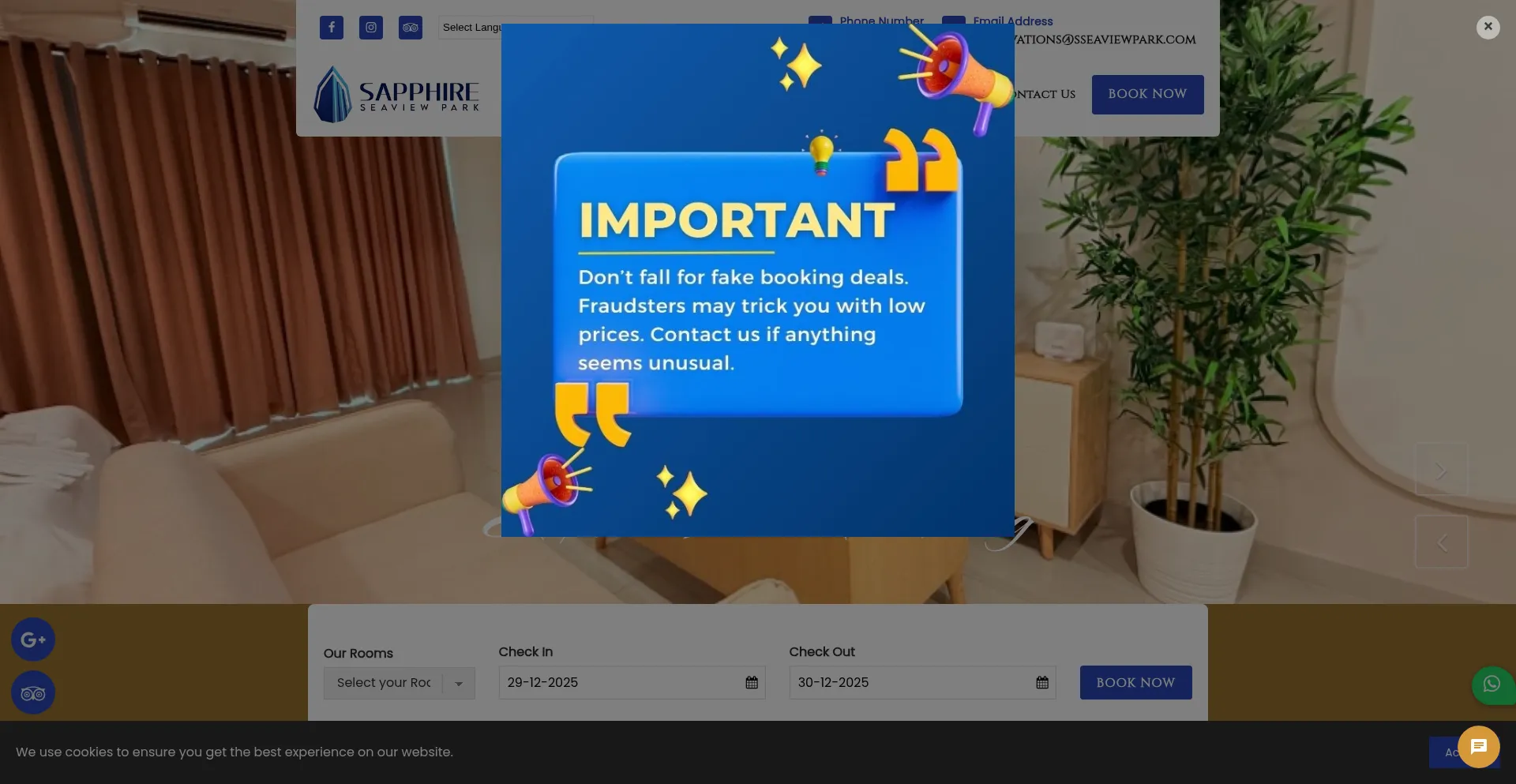1516x784 pixels.
Task: Click the TripAdvisor floating circle button
Action: [33, 693]
